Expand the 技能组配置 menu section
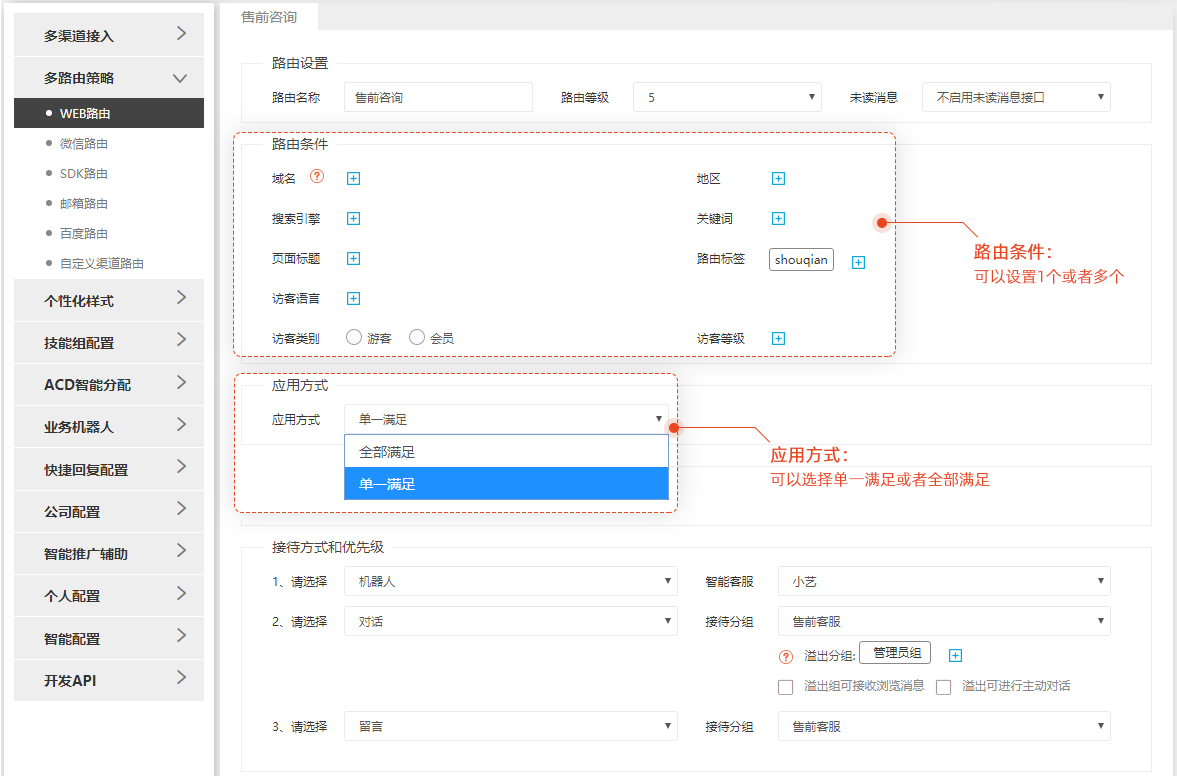 tap(109, 342)
